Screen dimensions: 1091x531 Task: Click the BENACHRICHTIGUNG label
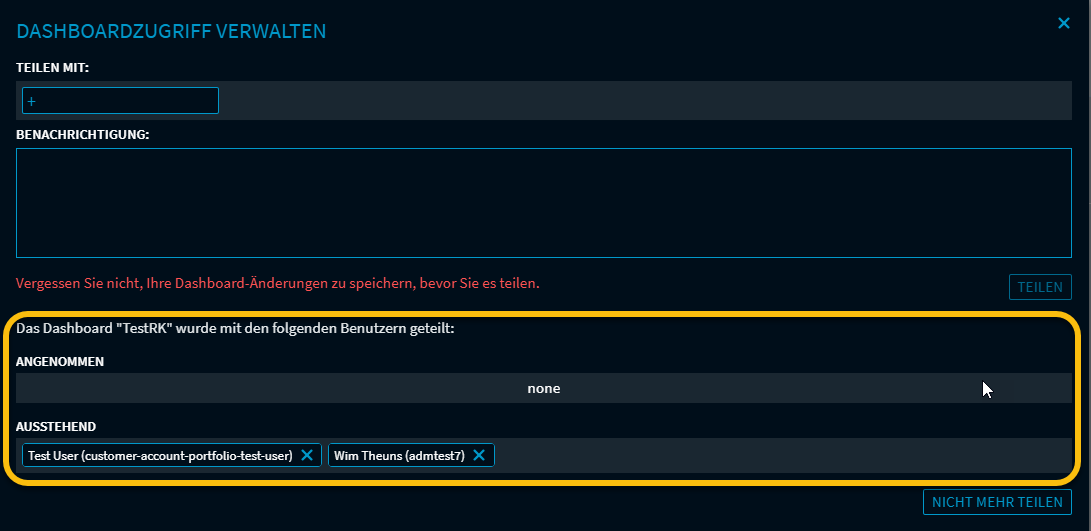pos(83,134)
